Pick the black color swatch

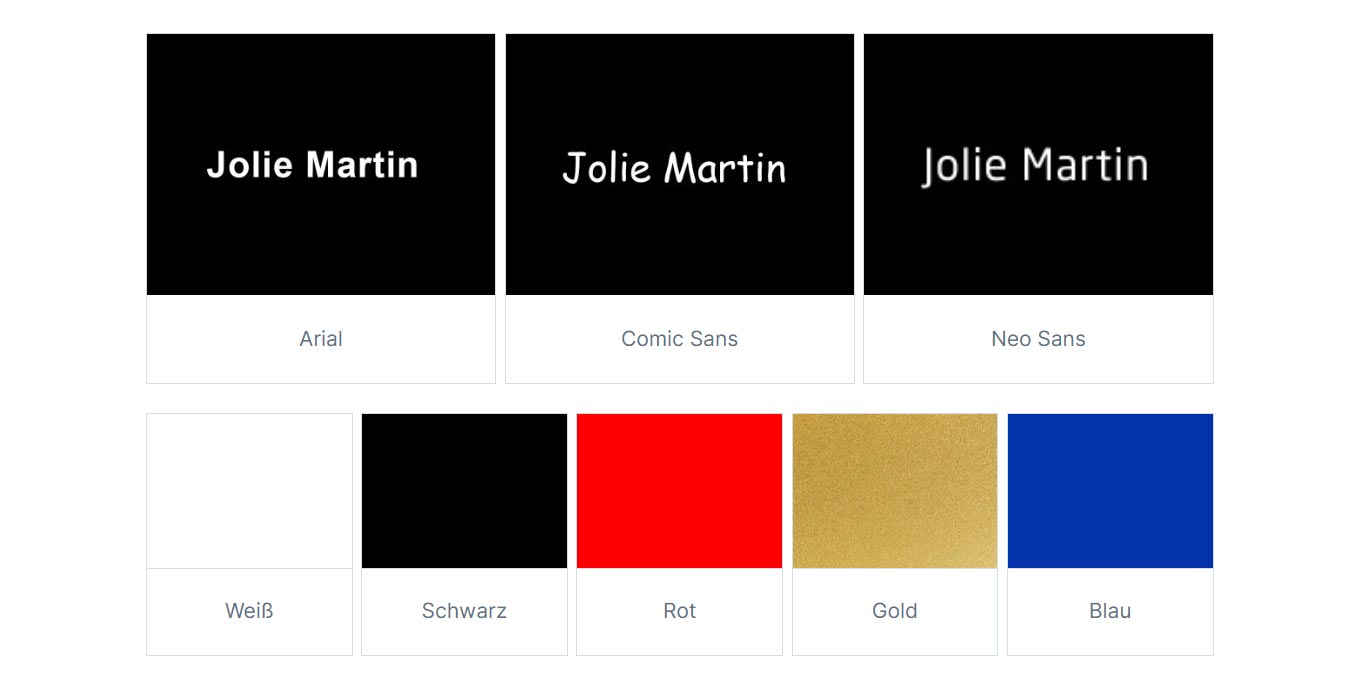464,491
